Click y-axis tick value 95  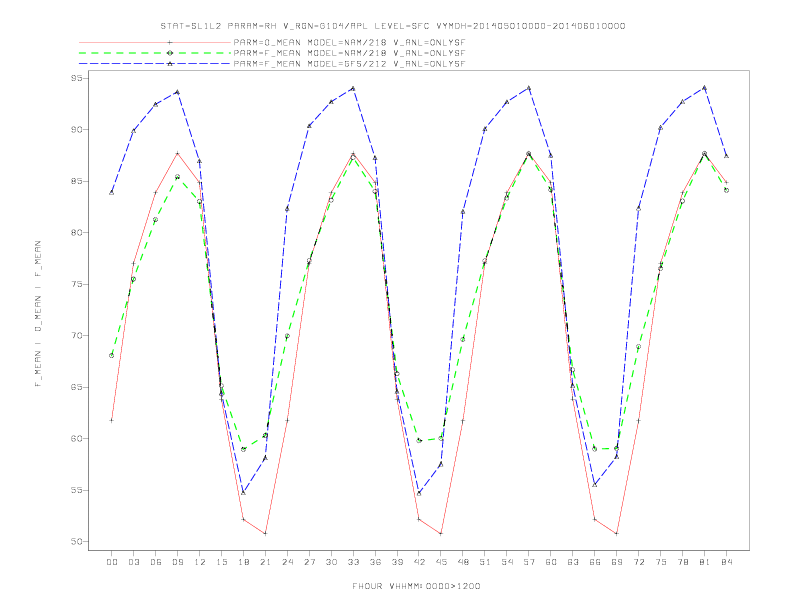pyautogui.click(x=77, y=78)
